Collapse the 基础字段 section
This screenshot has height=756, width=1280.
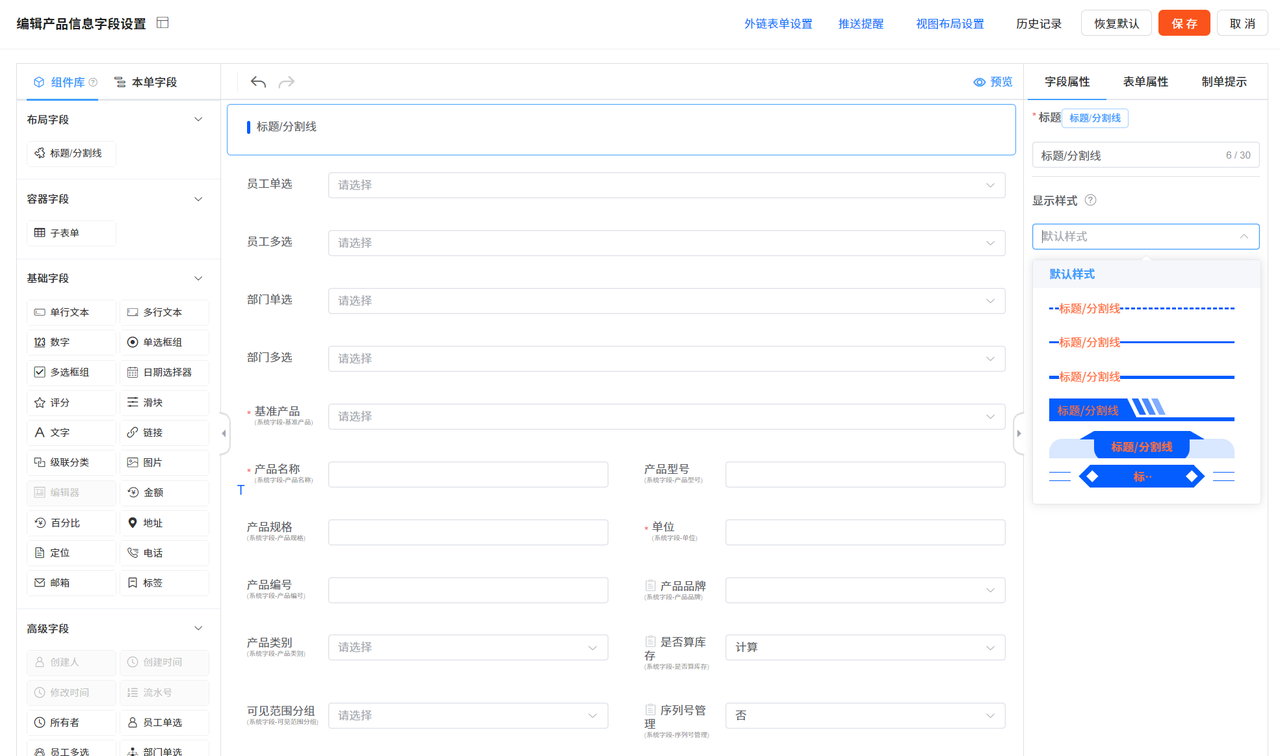pos(197,278)
